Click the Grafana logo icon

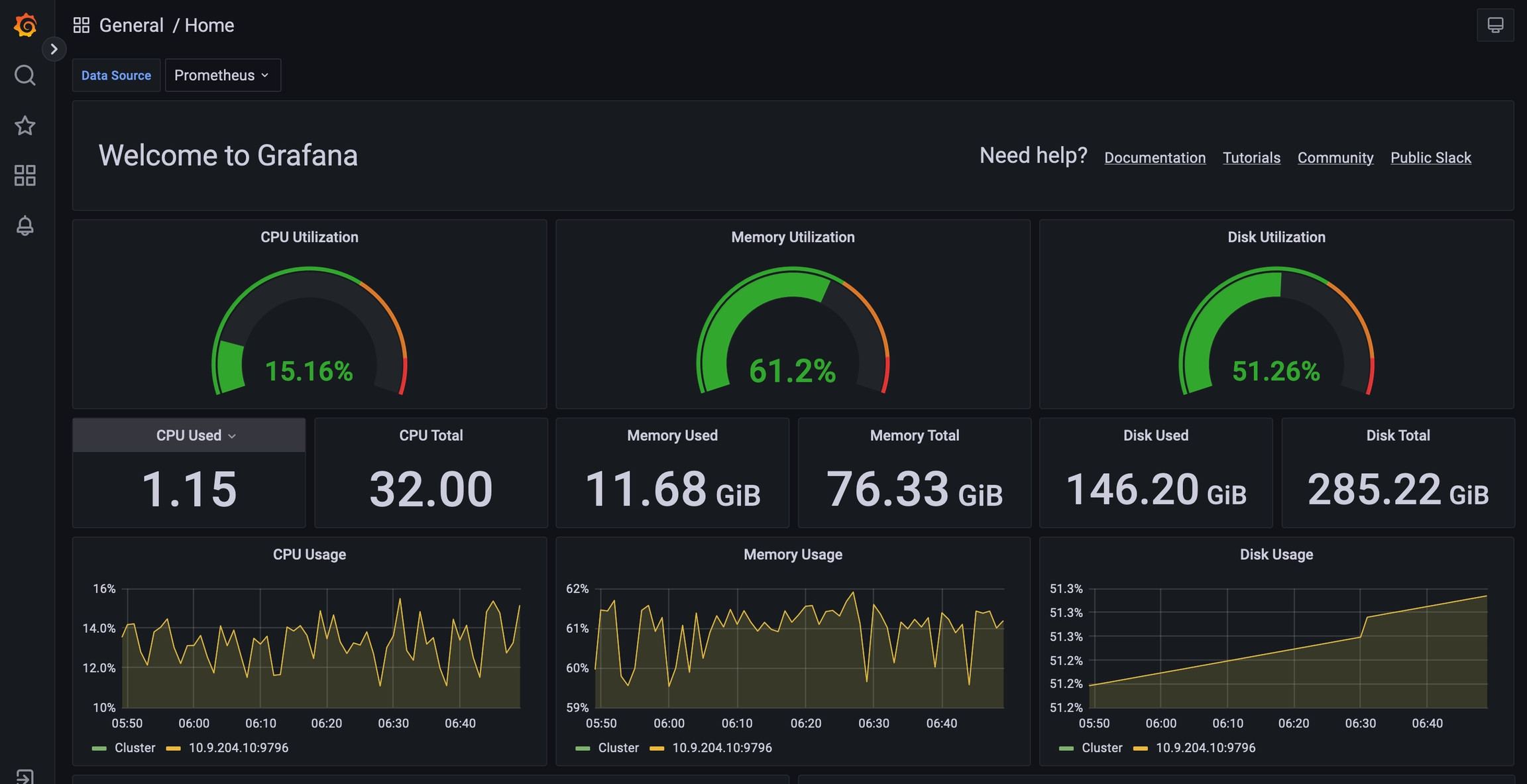25,26
